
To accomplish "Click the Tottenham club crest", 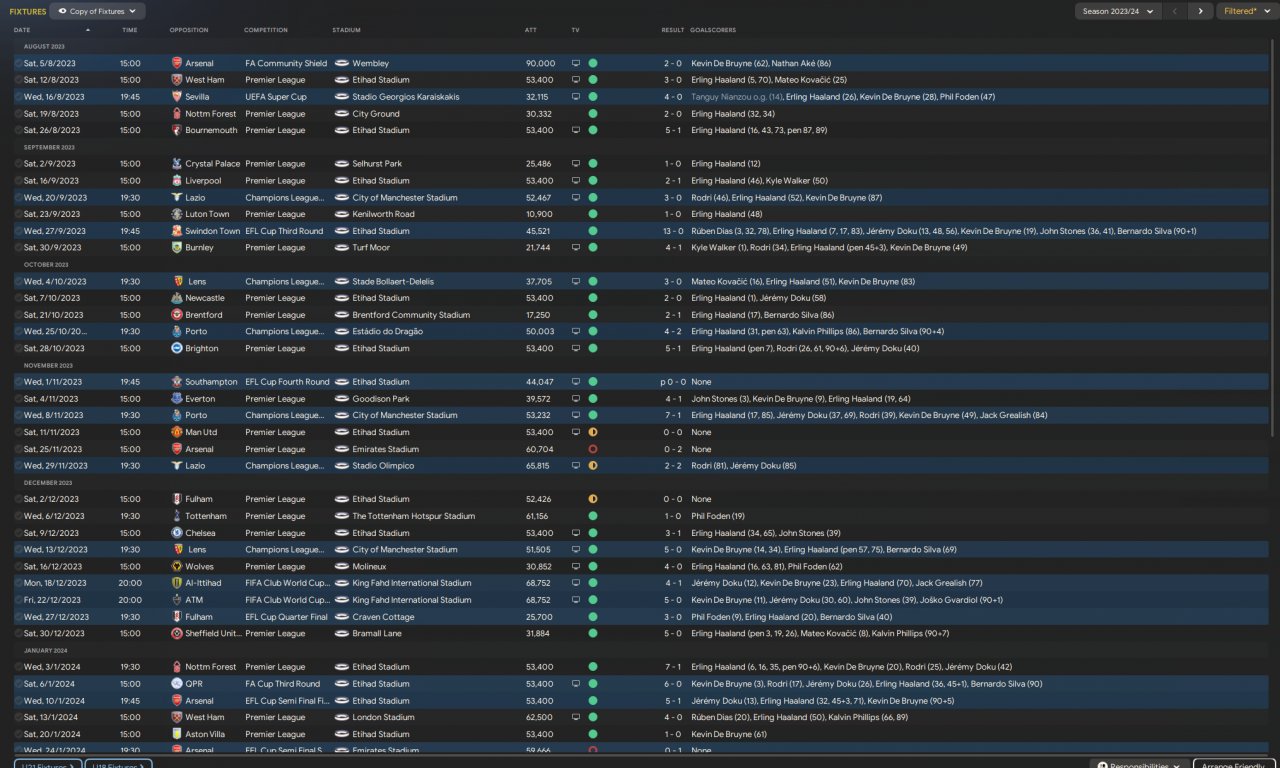I will pos(177,516).
